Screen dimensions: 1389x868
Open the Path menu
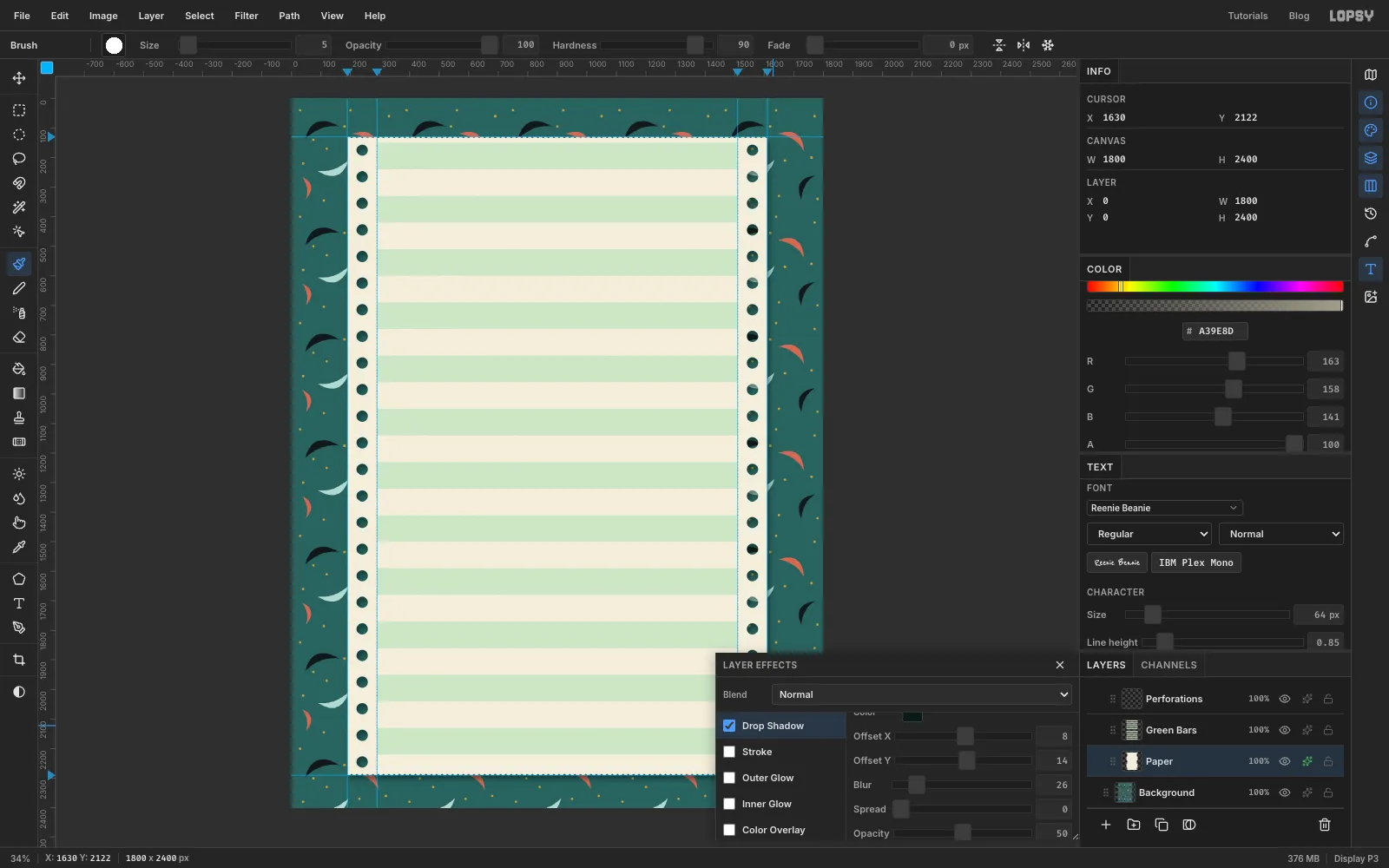(x=289, y=16)
